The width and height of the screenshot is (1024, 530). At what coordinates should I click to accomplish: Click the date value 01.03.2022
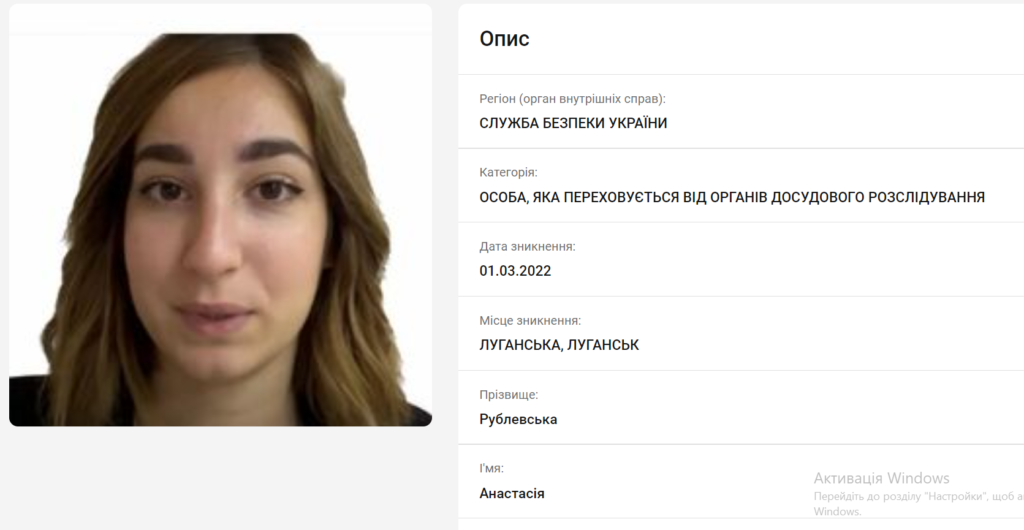click(x=515, y=271)
